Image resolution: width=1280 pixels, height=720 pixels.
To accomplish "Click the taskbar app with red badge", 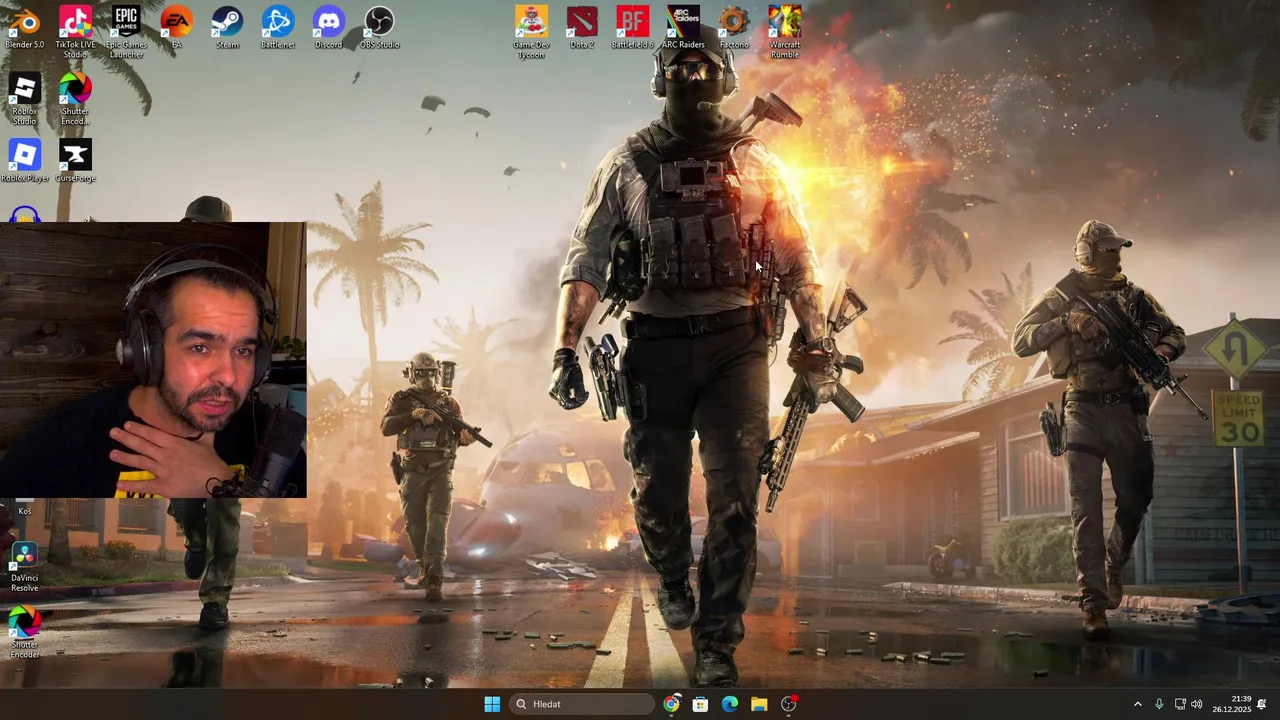I will click(x=789, y=704).
